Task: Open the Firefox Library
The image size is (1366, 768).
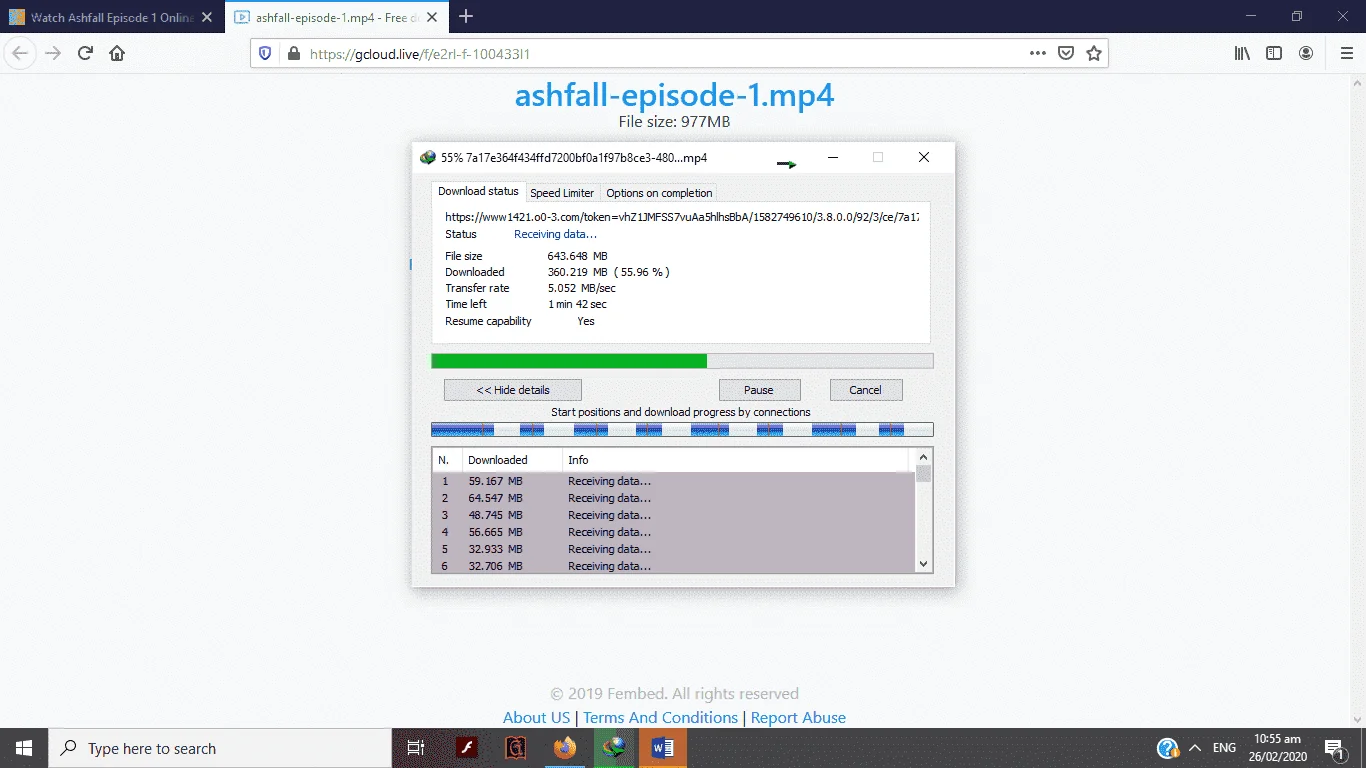Action: point(1242,54)
